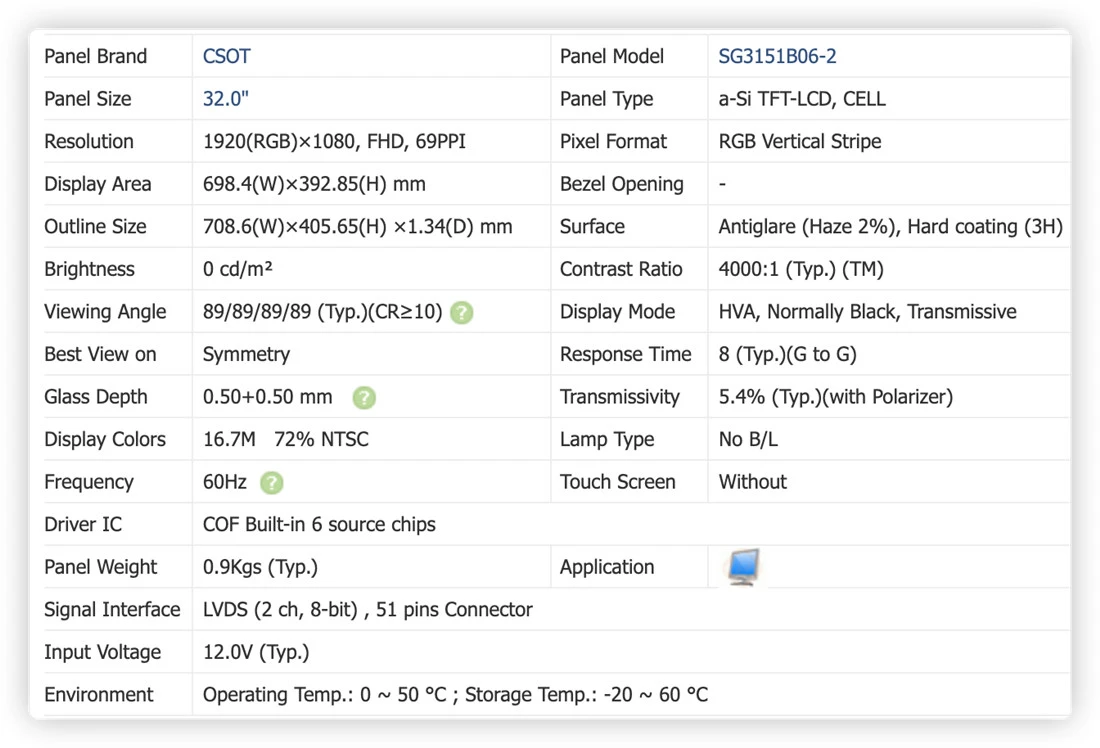This screenshot has width=1100, height=748.
Task: Select the glass depth value 0.50+0.50 mm
Action: point(267,397)
